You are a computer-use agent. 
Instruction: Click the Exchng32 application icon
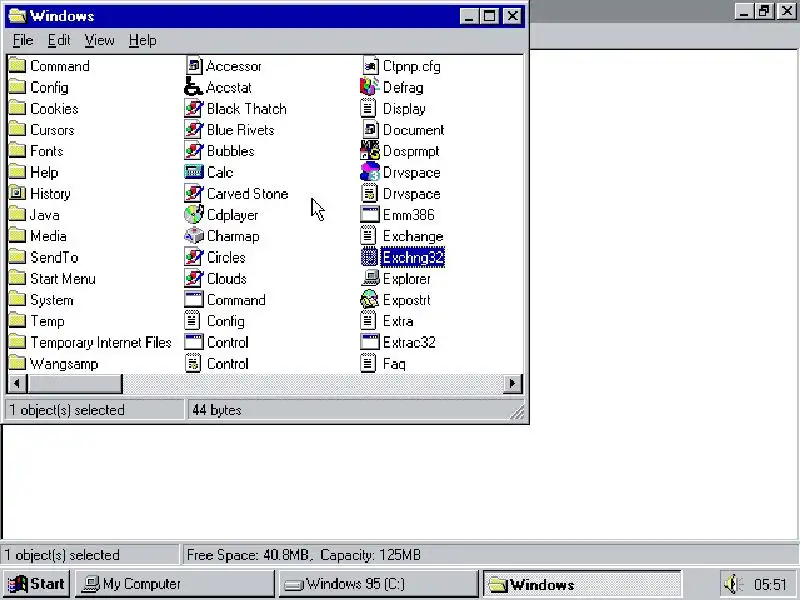point(370,257)
